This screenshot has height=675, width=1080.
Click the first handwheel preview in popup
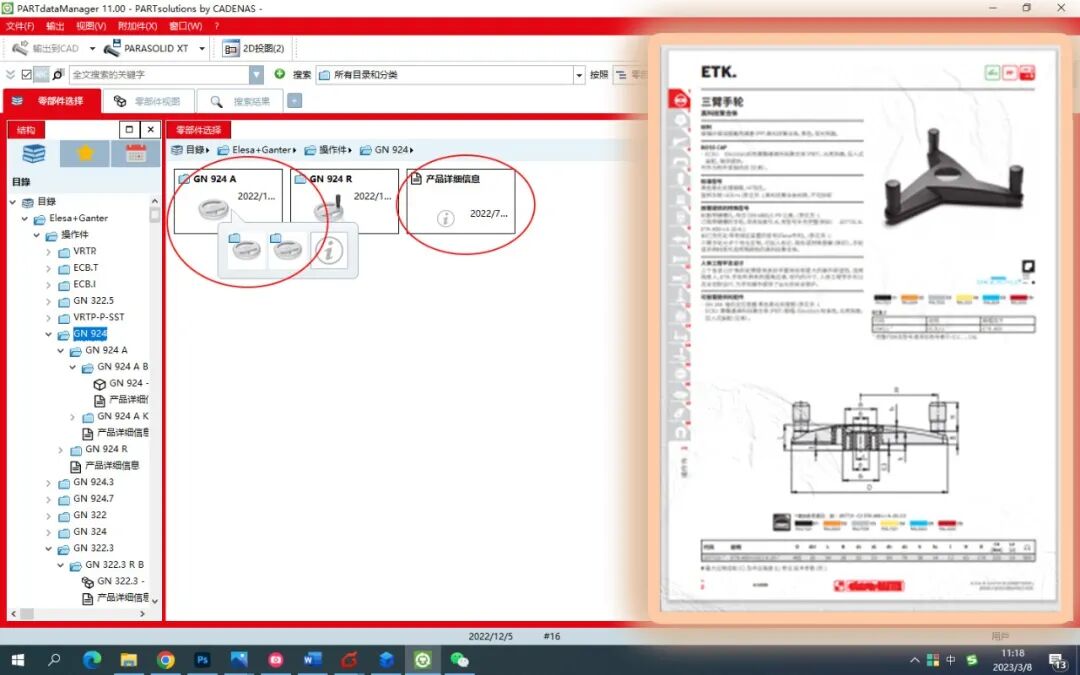(246, 249)
